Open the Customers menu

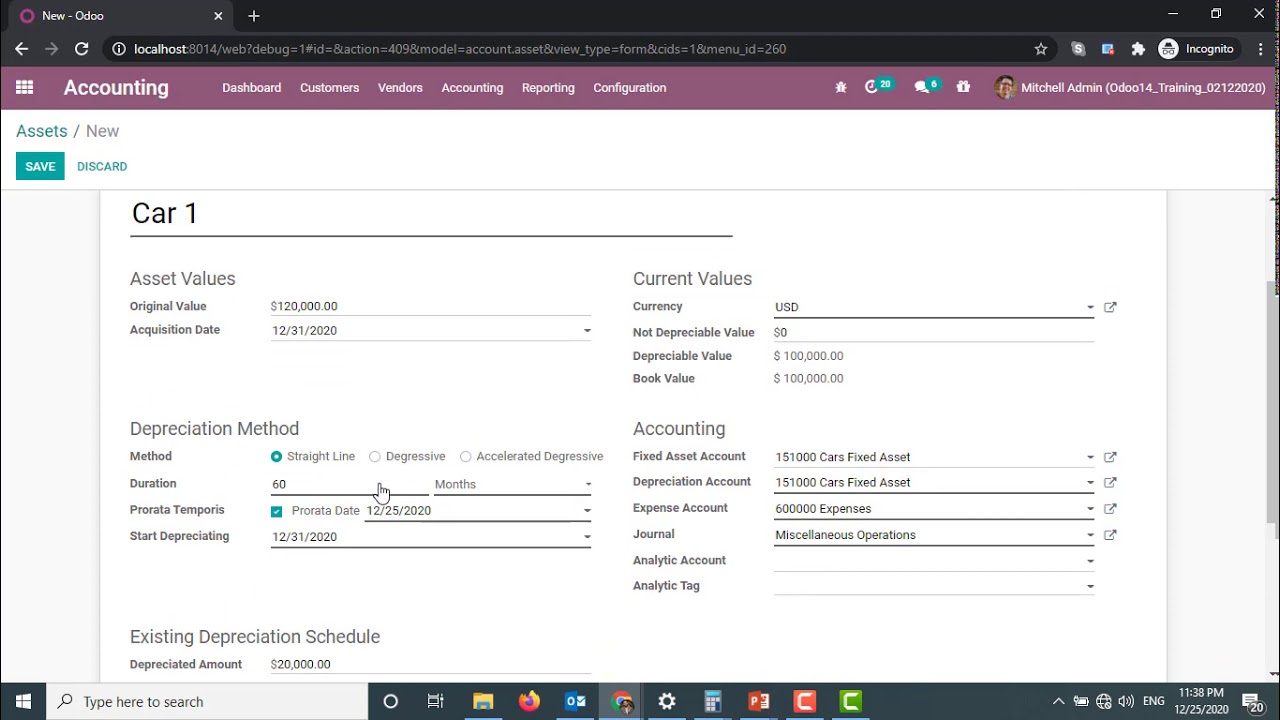(329, 88)
